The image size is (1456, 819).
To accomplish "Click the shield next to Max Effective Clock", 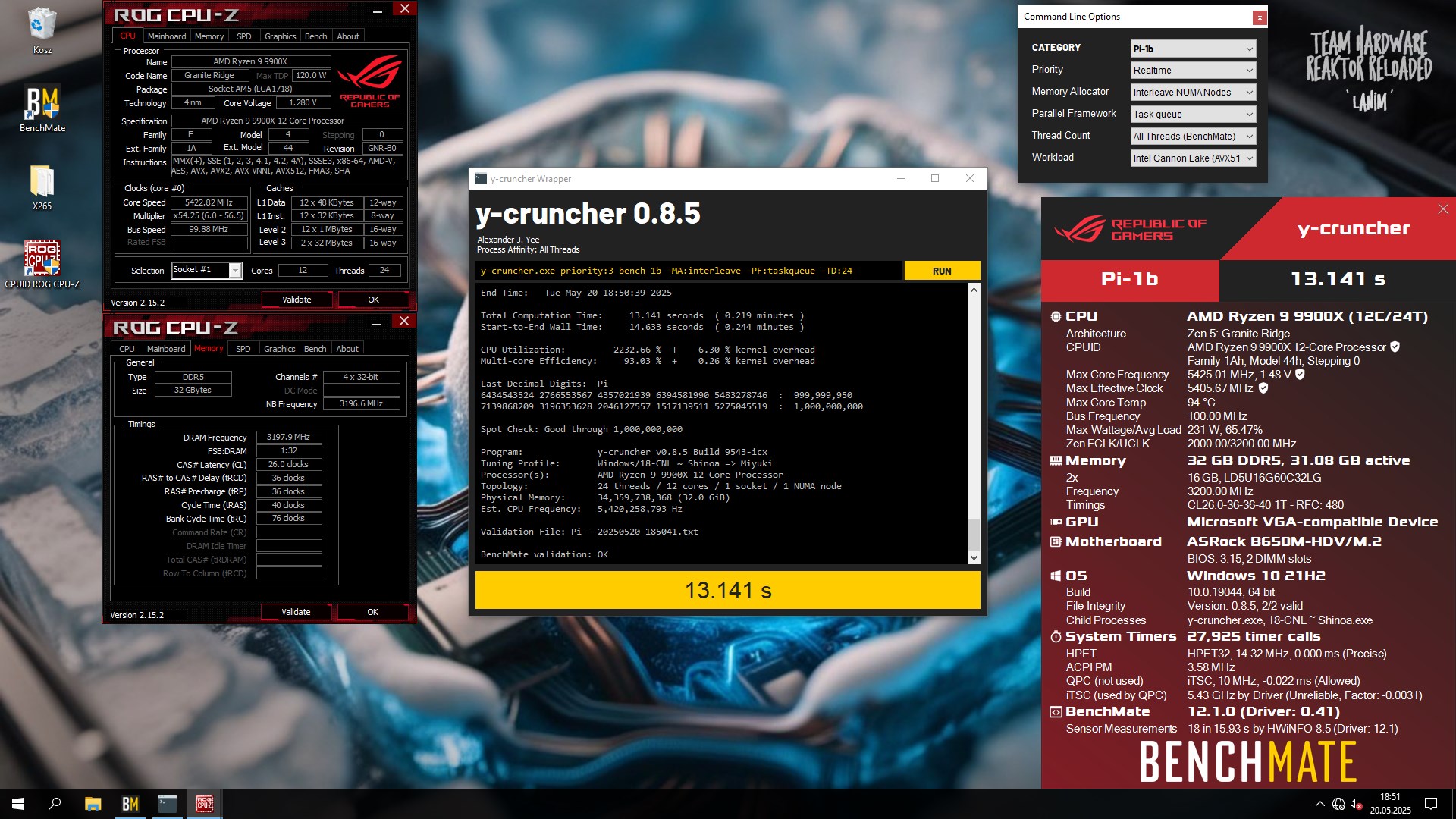I will pyautogui.click(x=1263, y=388).
